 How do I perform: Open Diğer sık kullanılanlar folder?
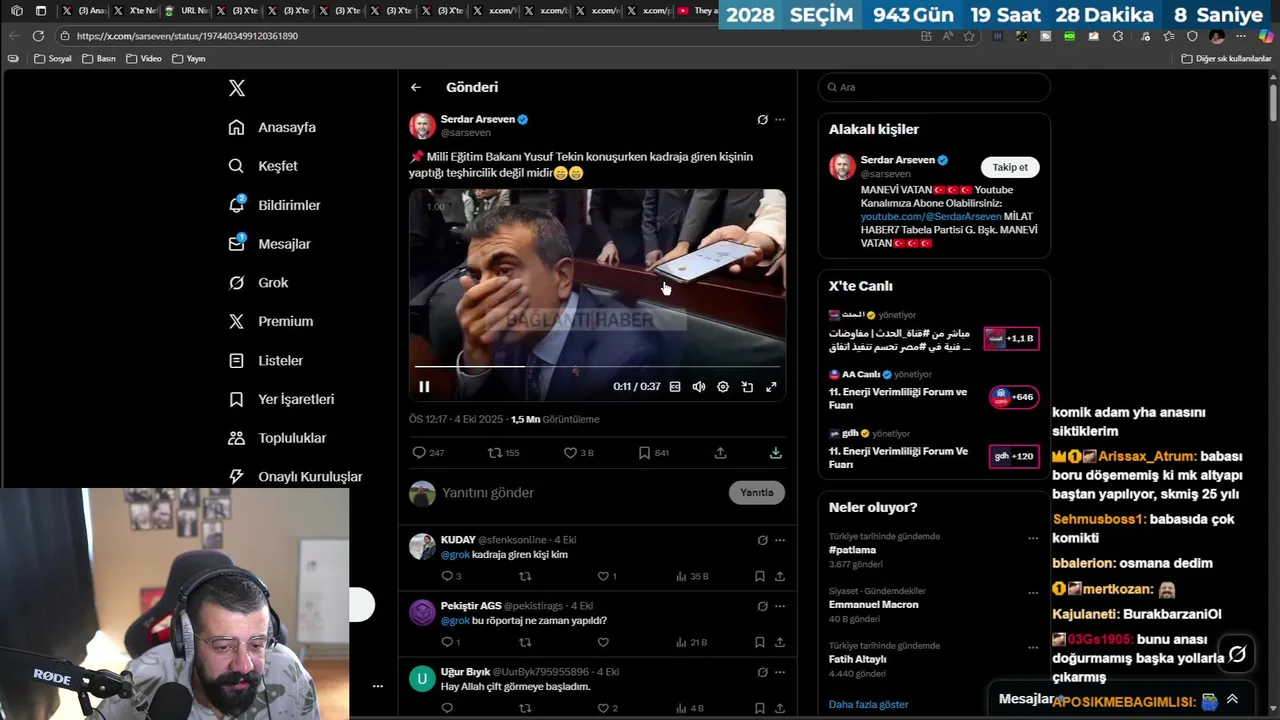[1226, 58]
